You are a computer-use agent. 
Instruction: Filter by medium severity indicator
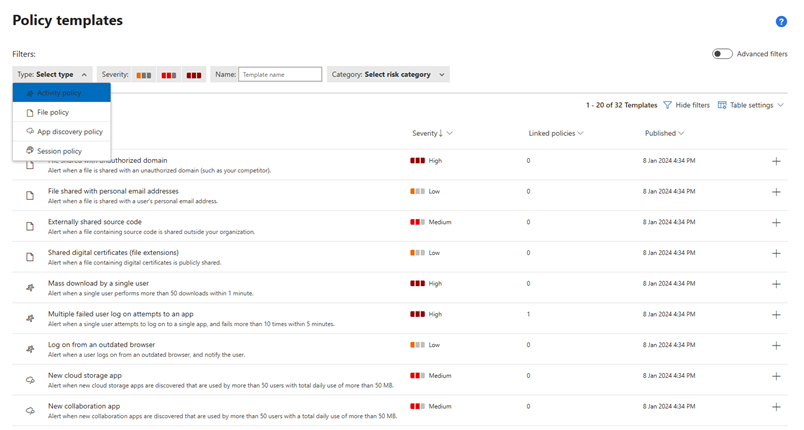coord(169,75)
